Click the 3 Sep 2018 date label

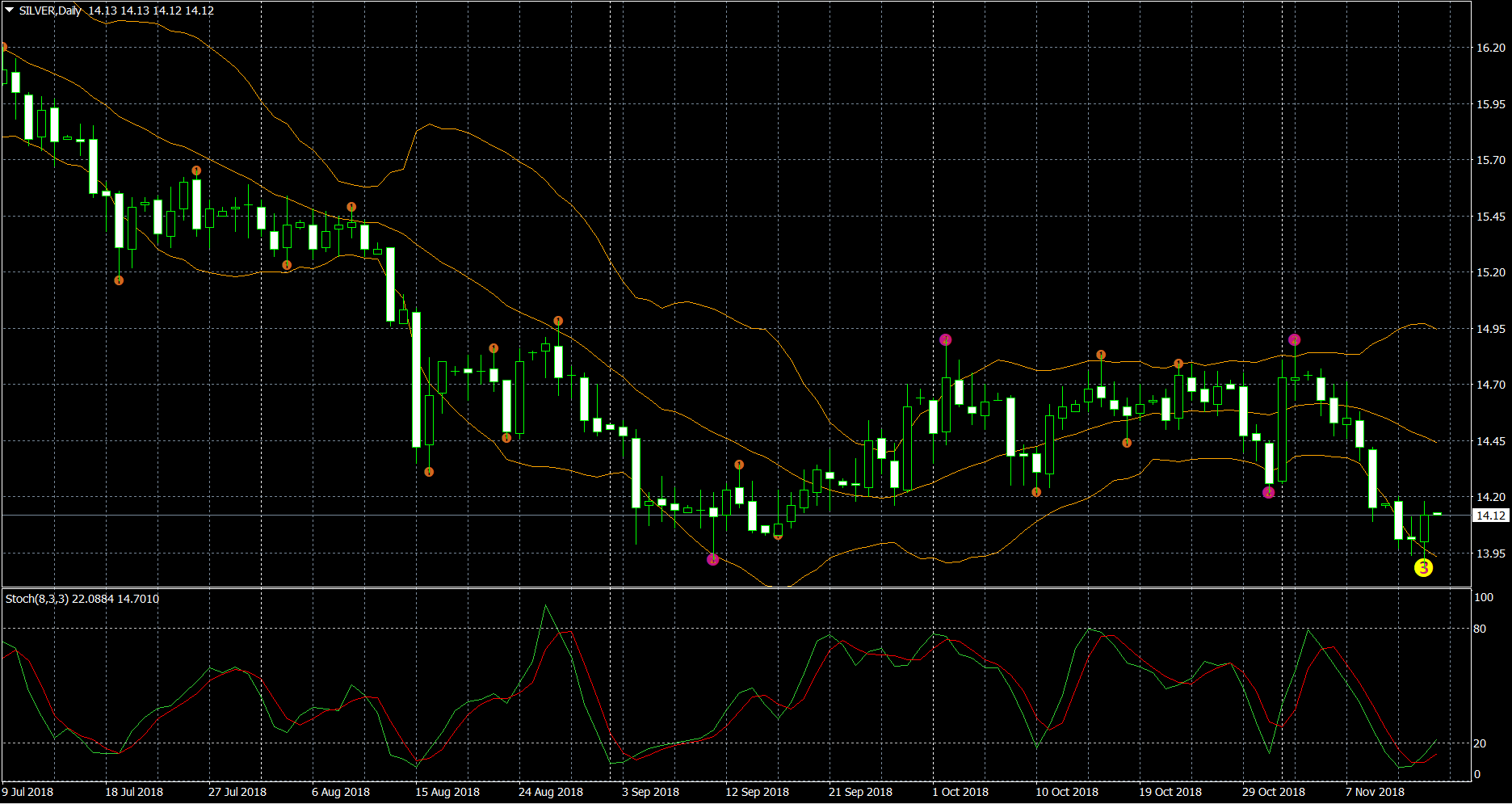[651, 792]
